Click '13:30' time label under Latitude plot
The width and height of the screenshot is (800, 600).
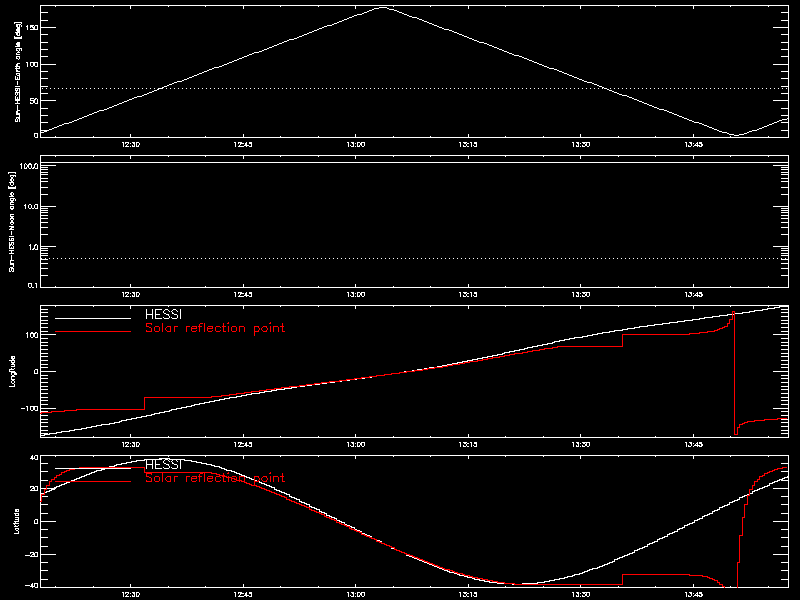click(581, 595)
